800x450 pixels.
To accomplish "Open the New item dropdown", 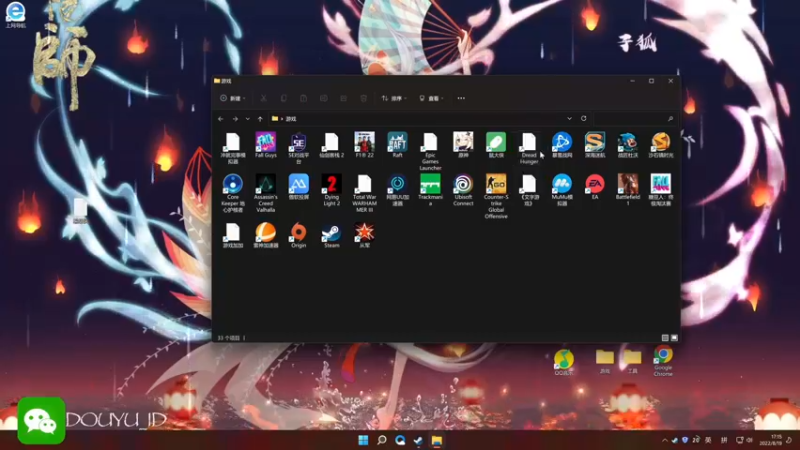I will tap(233, 98).
